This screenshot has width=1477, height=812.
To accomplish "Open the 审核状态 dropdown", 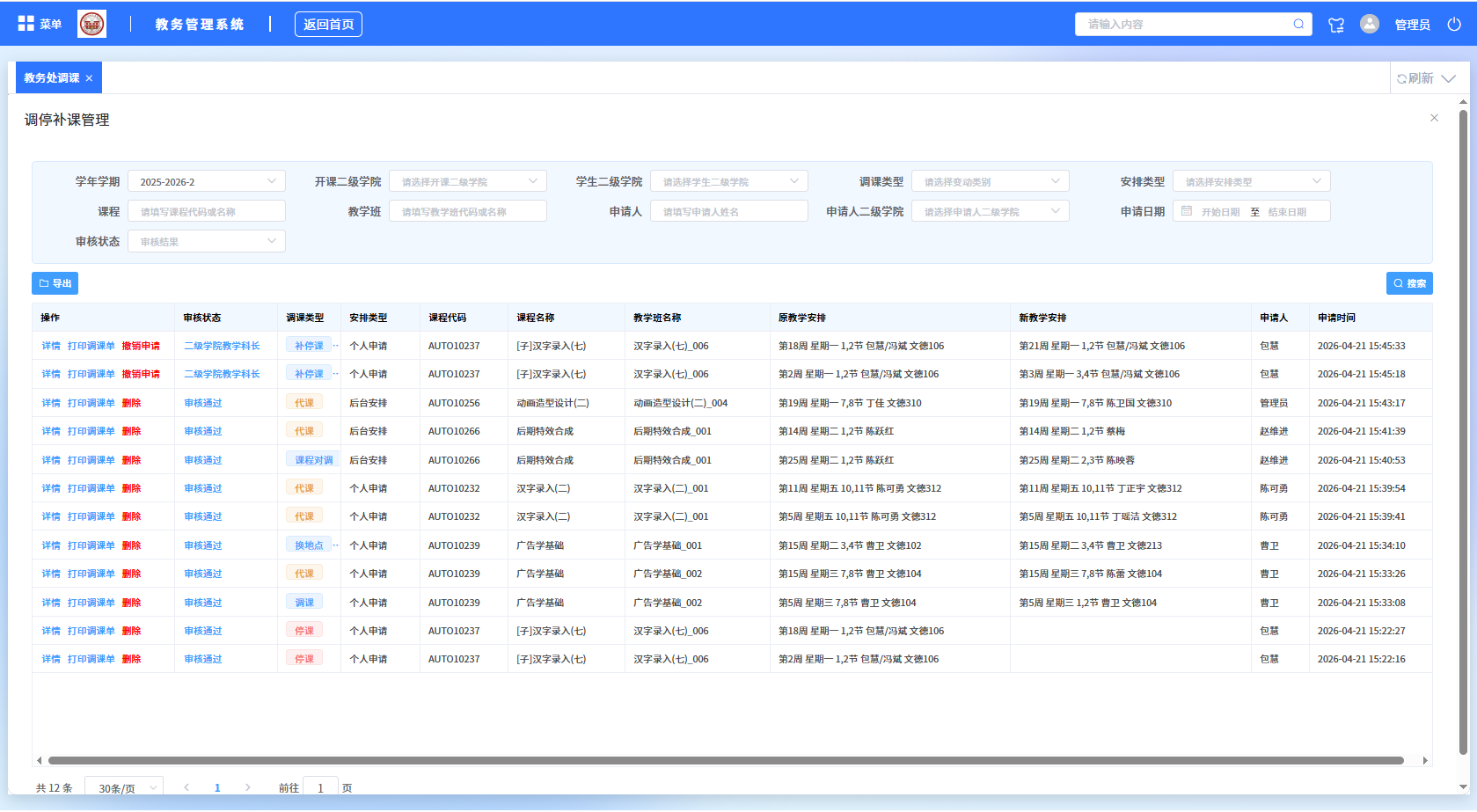I will (207, 241).
